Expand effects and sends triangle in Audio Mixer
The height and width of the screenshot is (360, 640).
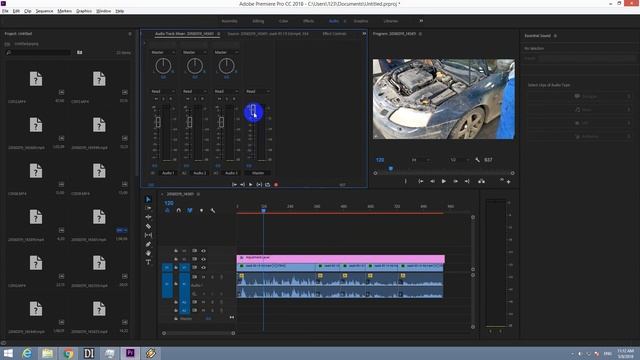pos(144,43)
